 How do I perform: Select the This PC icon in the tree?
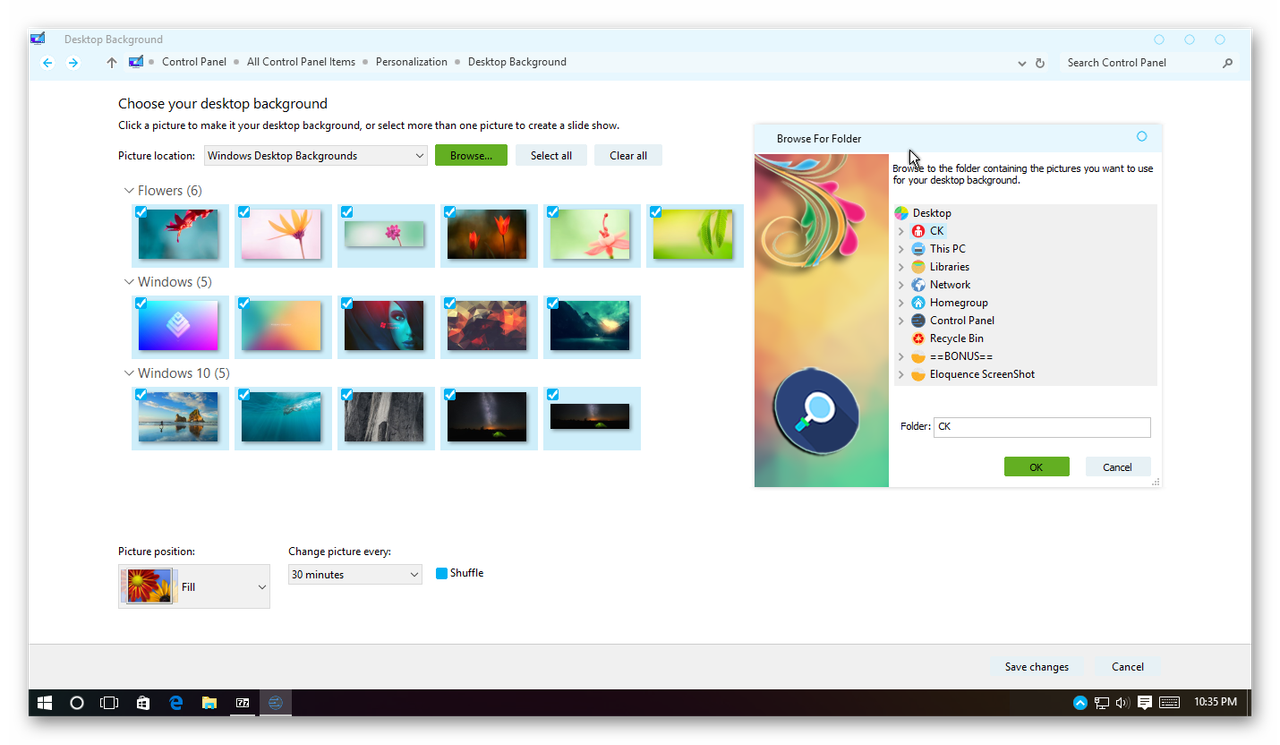click(918, 249)
